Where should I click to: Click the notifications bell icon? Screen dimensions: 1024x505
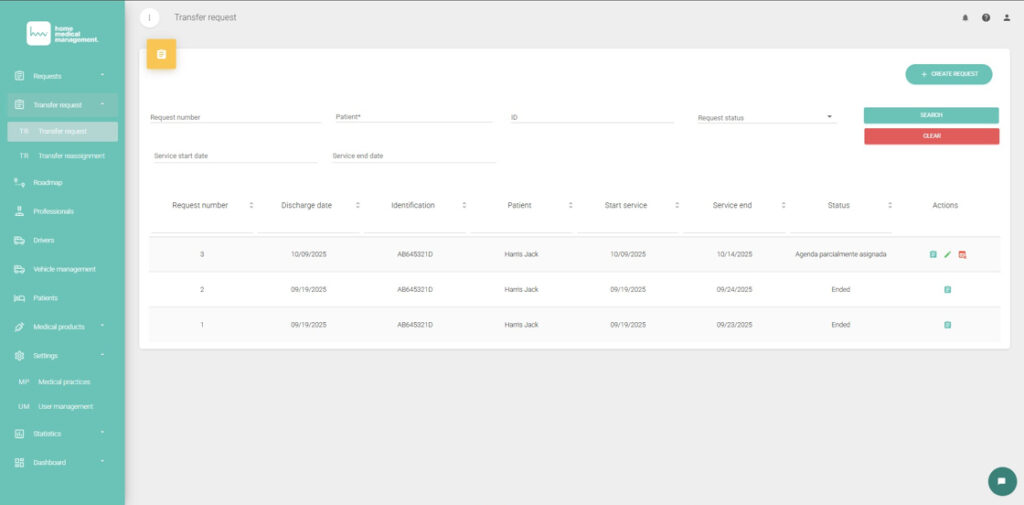[x=965, y=18]
